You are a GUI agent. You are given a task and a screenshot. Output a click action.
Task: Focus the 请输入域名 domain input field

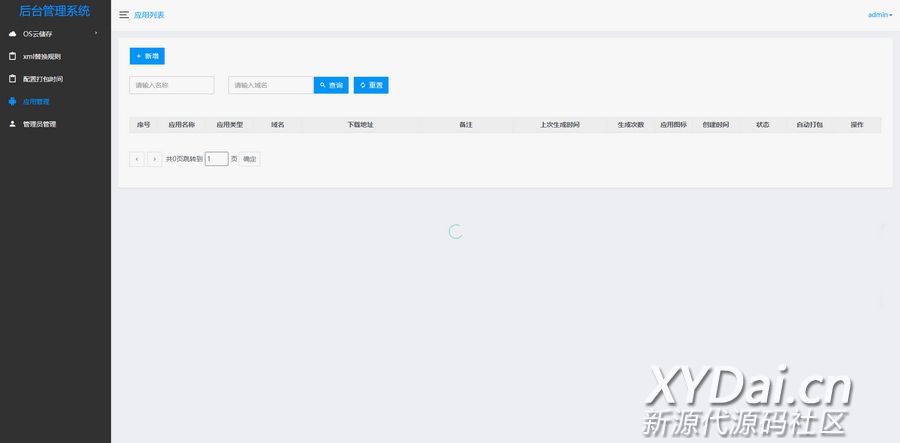(271, 85)
